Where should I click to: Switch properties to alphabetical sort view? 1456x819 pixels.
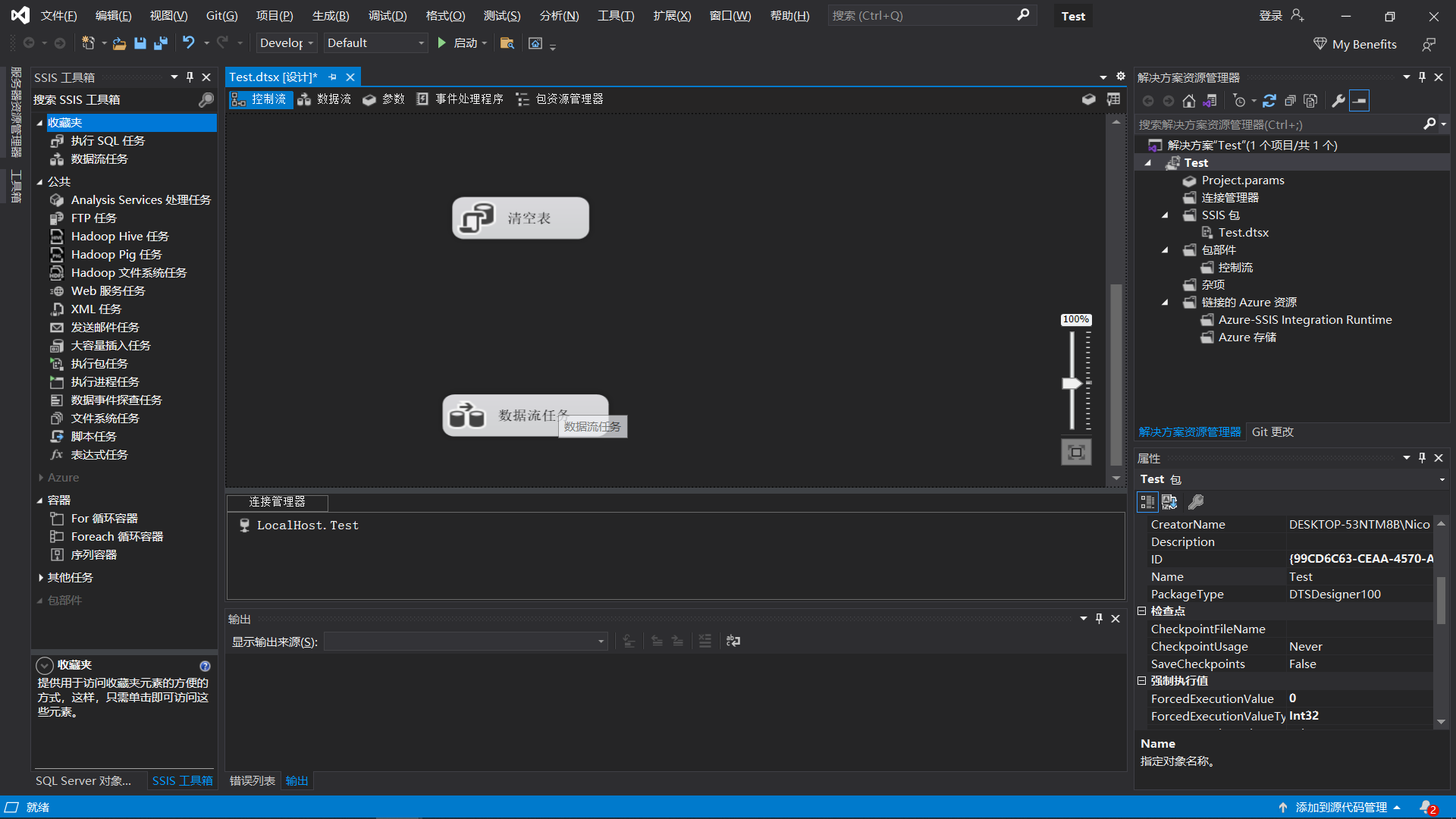point(1169,502)
